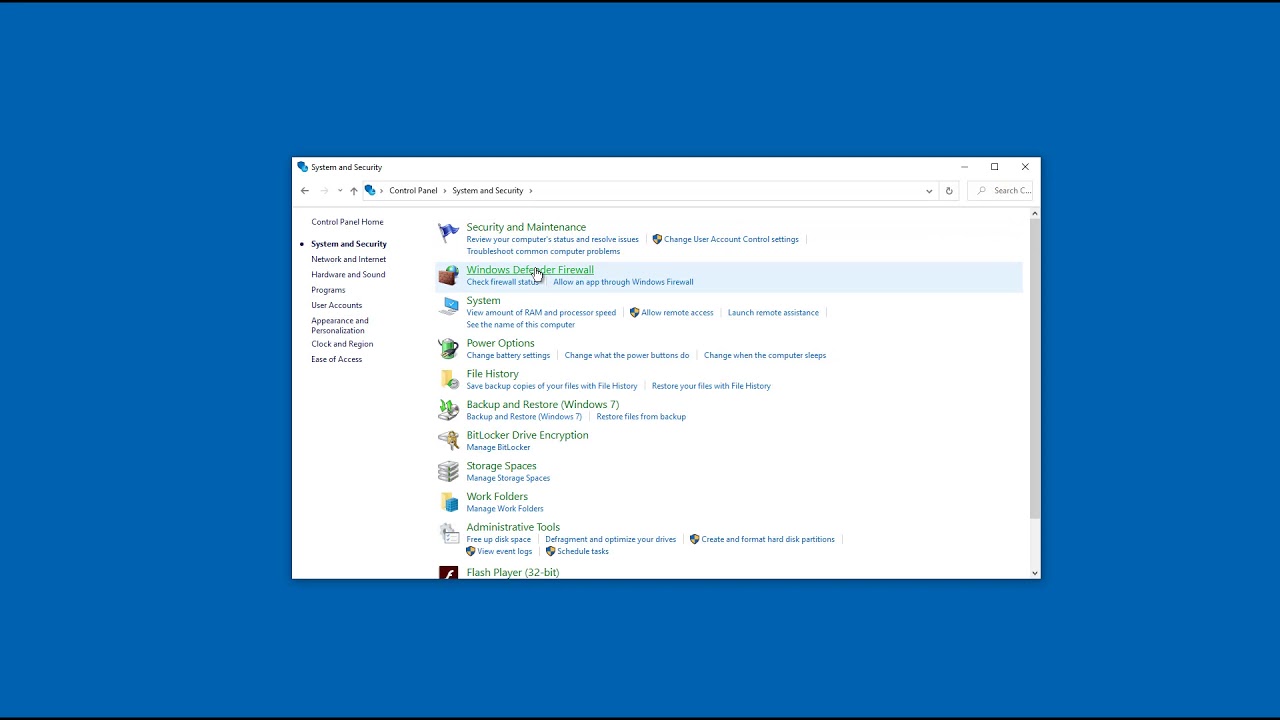The height and width of the screenshot is (720, 1280).
Task: Open Windows Defender Firewall heading link
Action: click(x=530, y=270)
